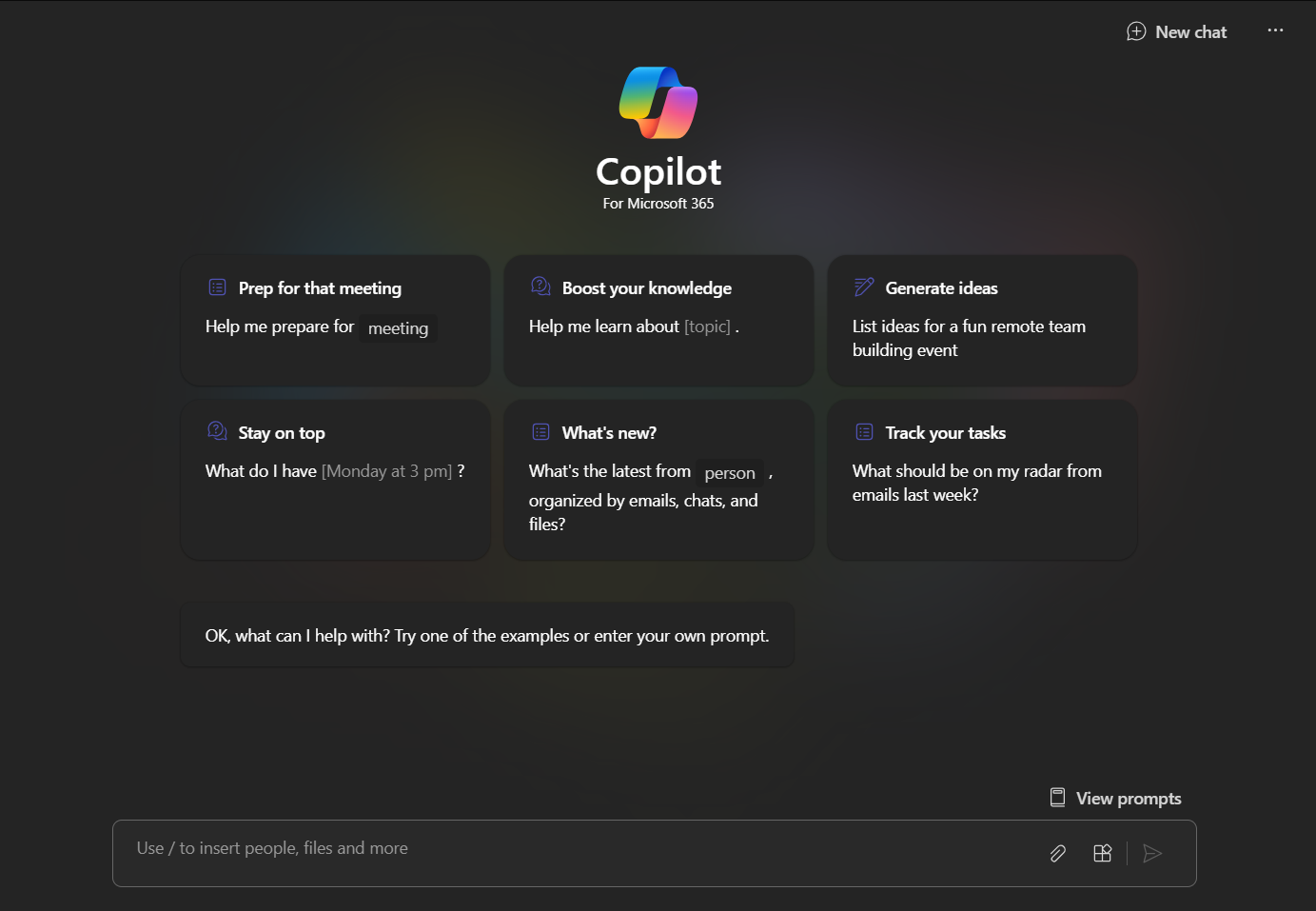Click the Copilot logo
1316x911 pixels.
point(658,103)
